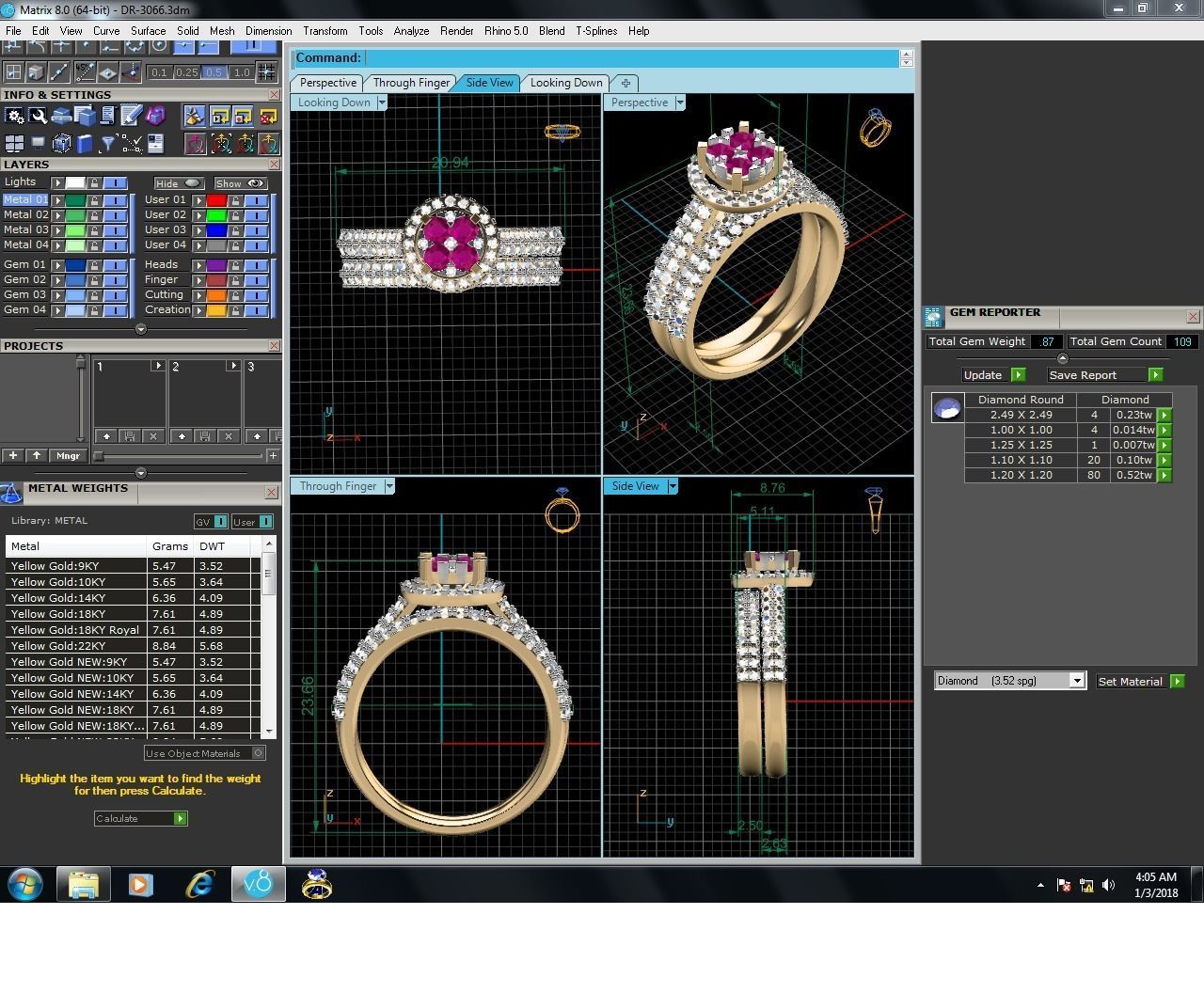Toggle lock on Metal 01 layer
This screenshot has height=993, width=1204.
tap(94, 200)
